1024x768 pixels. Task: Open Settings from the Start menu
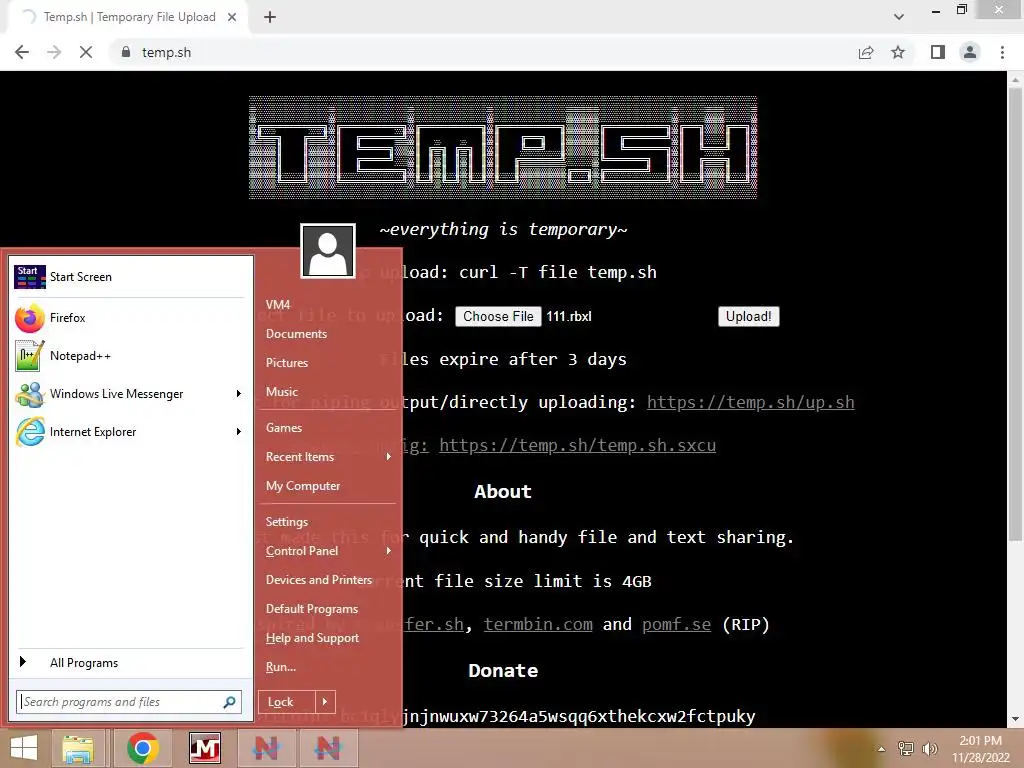(287, 522)
